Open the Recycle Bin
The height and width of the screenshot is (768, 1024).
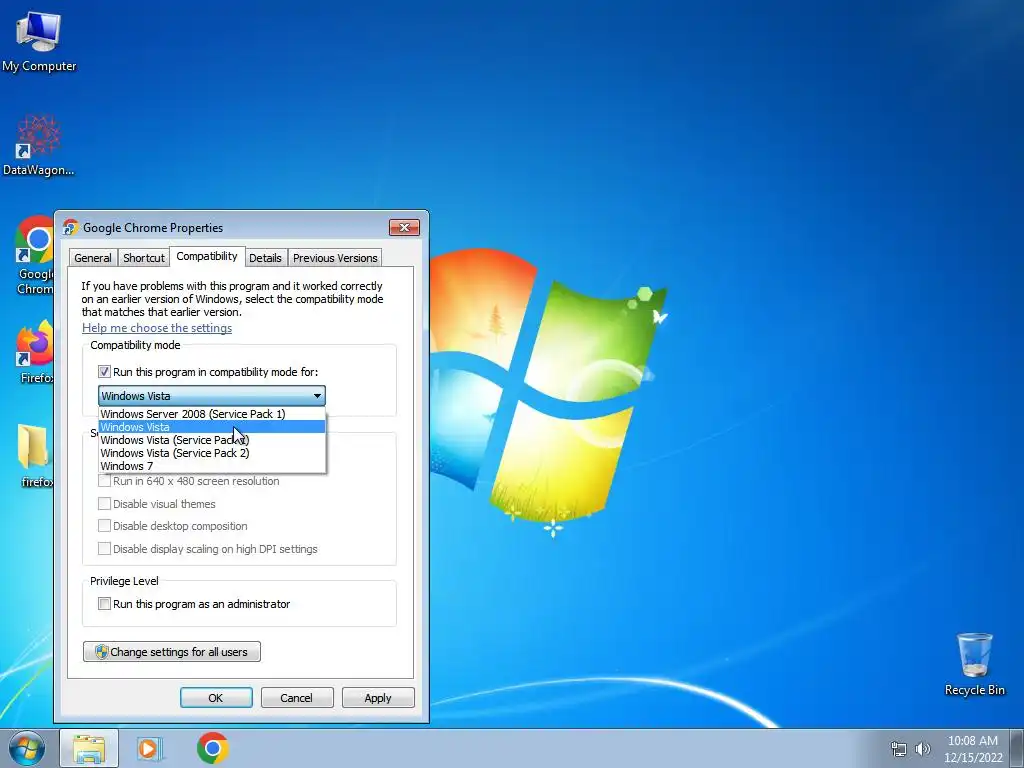click(974, 664)
